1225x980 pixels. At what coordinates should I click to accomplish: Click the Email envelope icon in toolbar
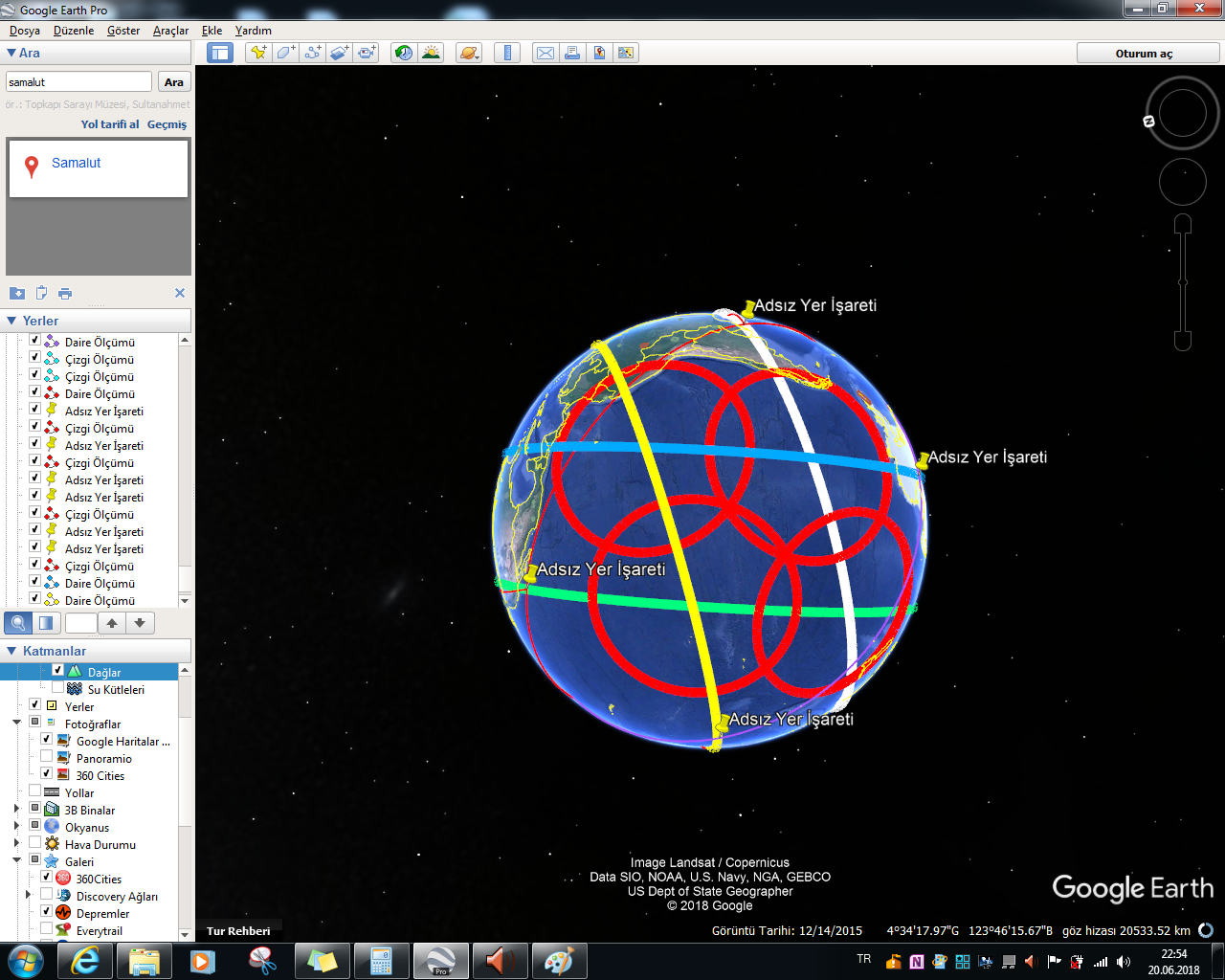click(546, 53)
